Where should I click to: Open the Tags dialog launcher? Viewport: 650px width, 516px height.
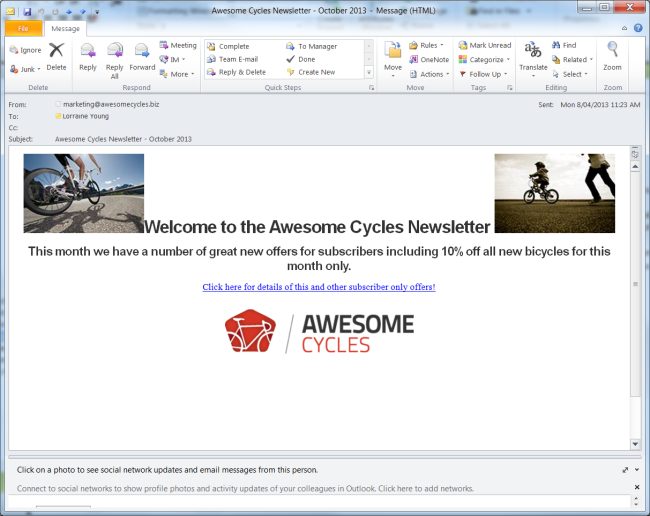[510, 88]
